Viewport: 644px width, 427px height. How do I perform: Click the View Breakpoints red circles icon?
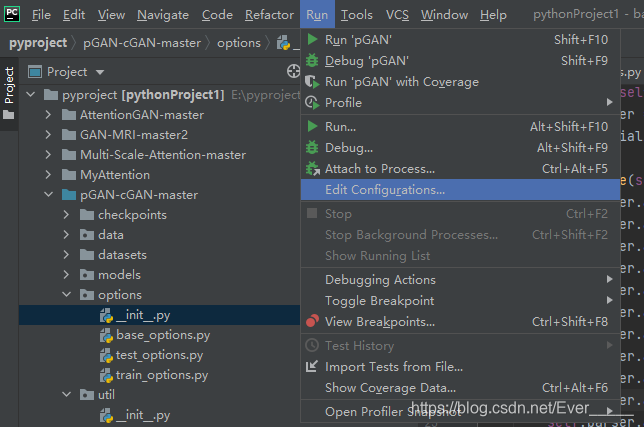(x=312, y=321)
